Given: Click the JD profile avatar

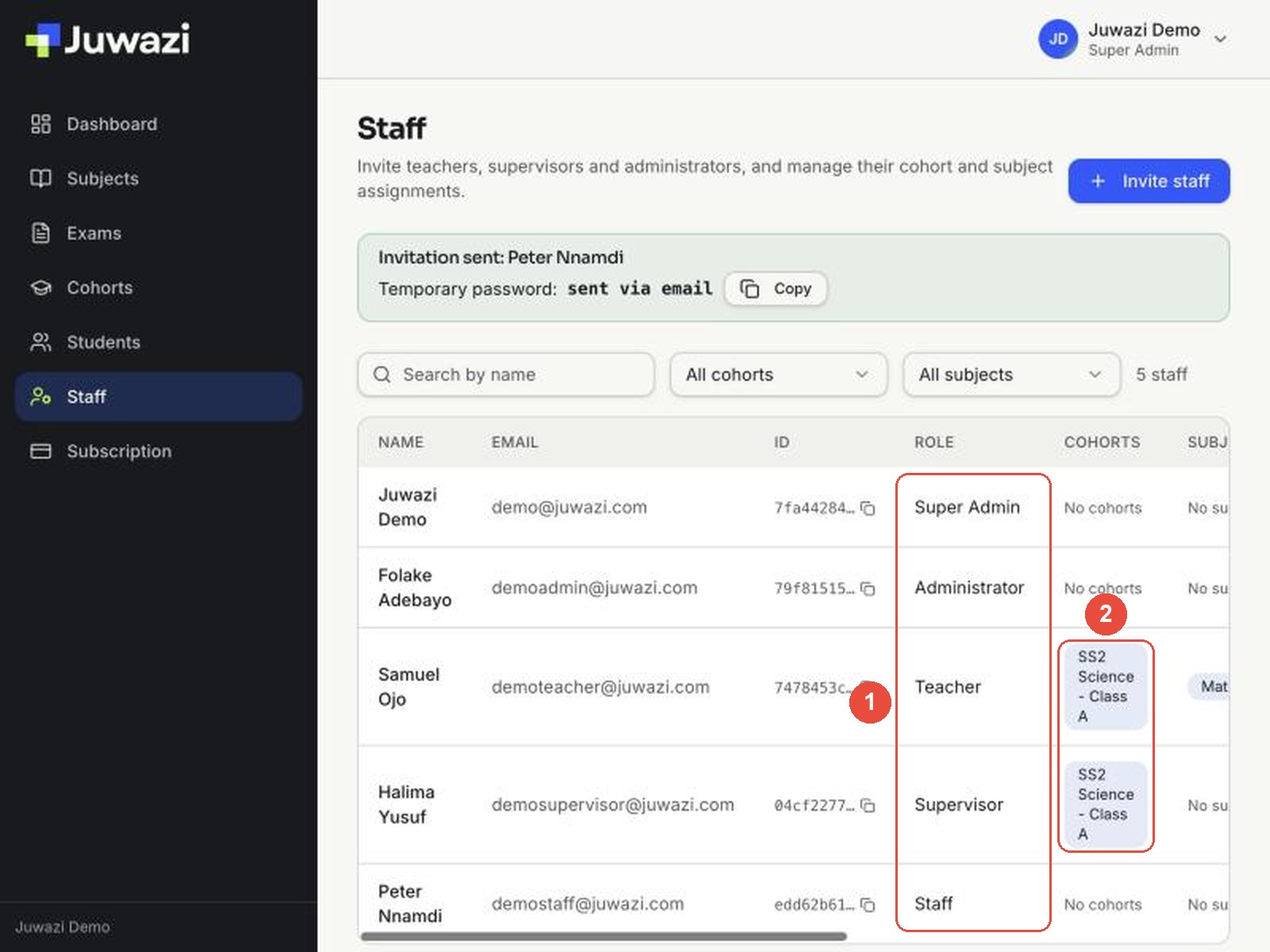Looking at the screenshot, I should 1058,39.
